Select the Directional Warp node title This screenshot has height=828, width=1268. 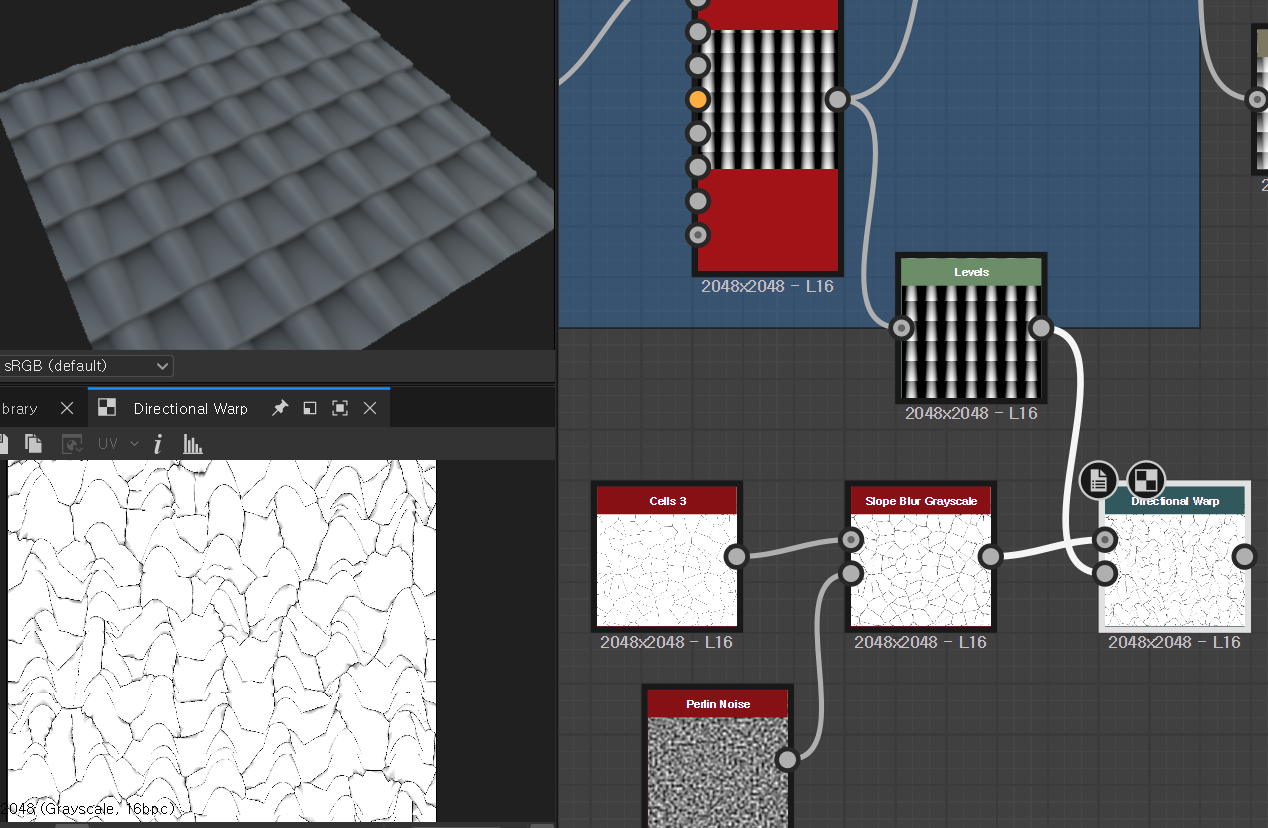(x=1175, y=501)
